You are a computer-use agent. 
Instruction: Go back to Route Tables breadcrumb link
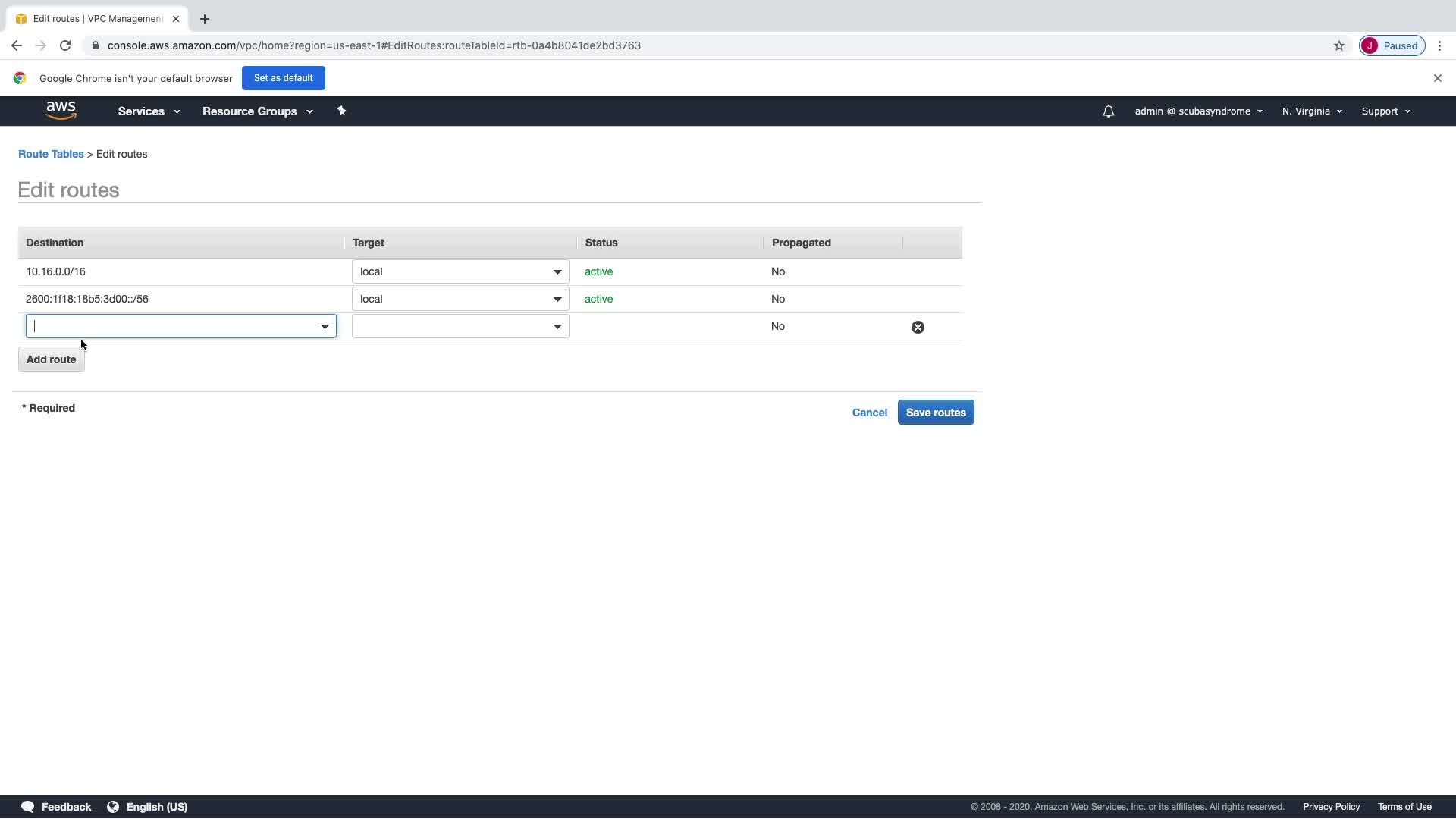coord(51,154)
